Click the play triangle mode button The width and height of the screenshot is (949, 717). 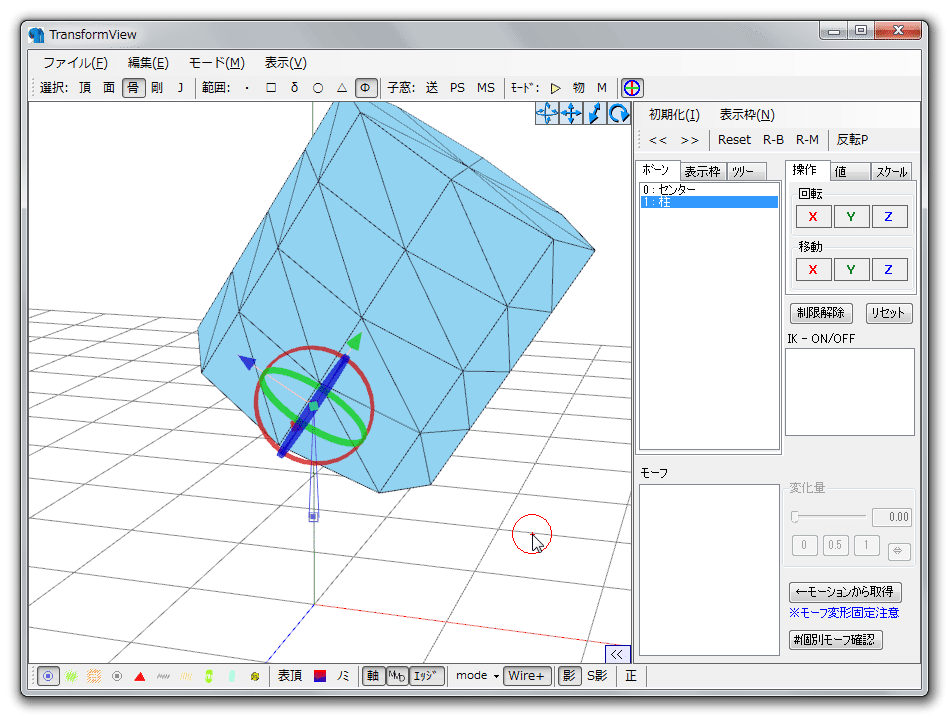click(x=555, y=88)
